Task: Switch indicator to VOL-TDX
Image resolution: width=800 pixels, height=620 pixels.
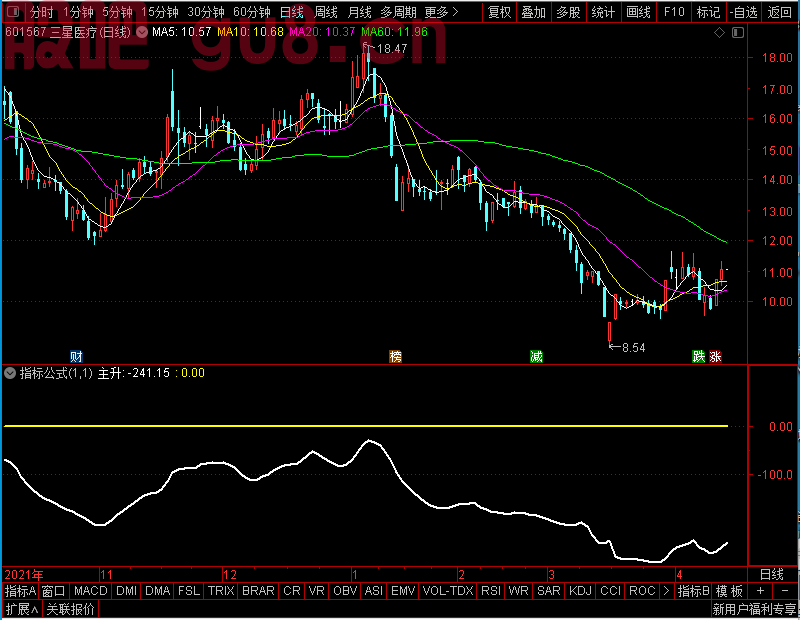Action: coord(448,591)
